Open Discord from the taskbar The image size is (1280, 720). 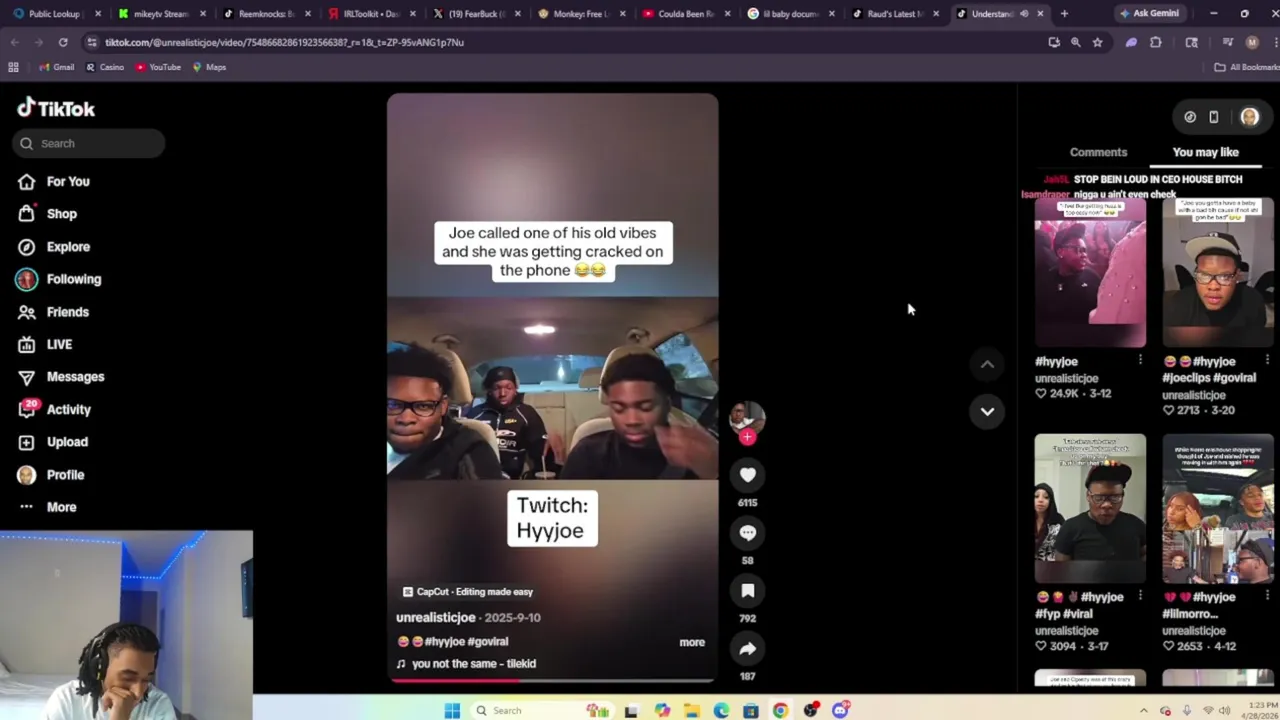[840, 710]
